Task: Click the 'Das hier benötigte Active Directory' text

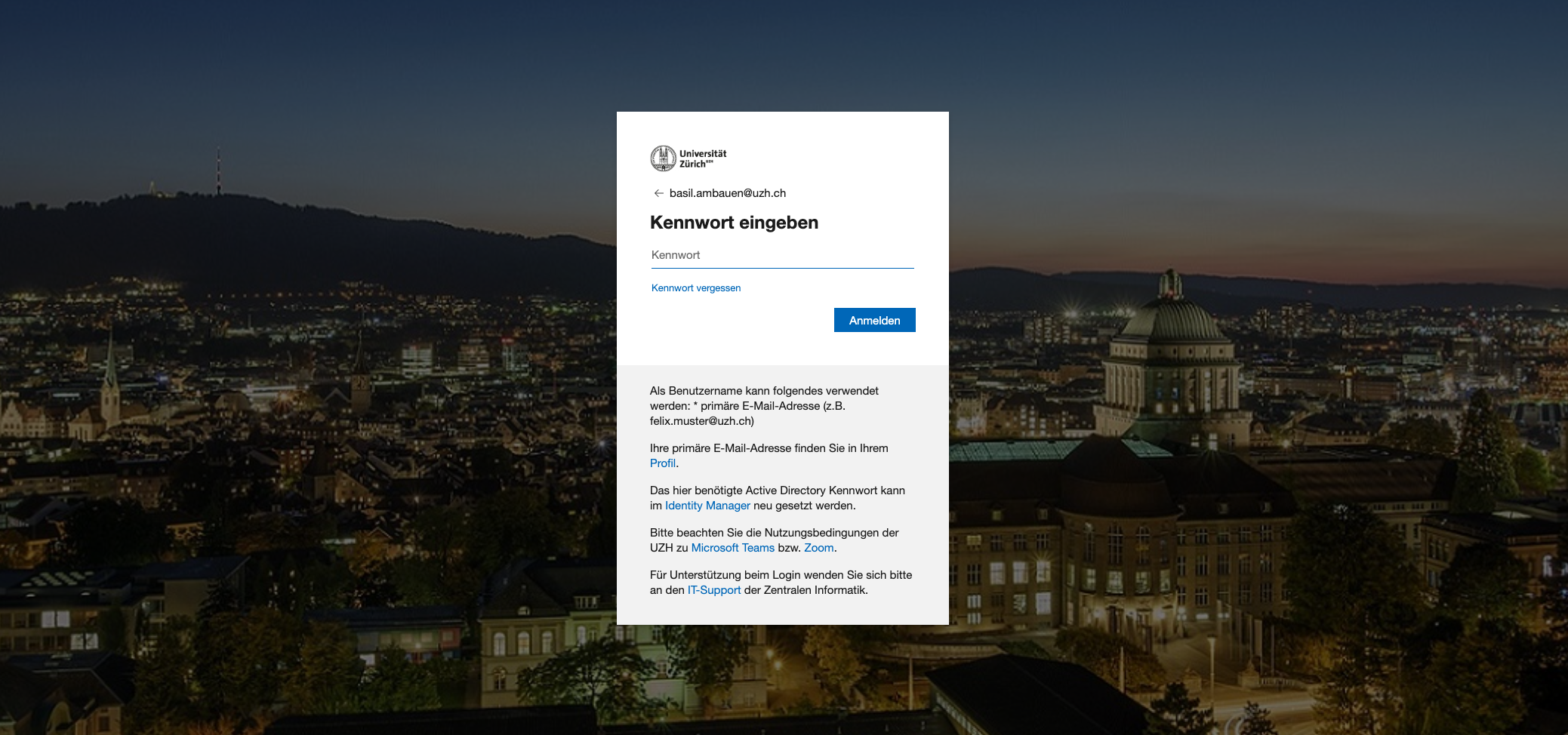Action: (777, 491)
